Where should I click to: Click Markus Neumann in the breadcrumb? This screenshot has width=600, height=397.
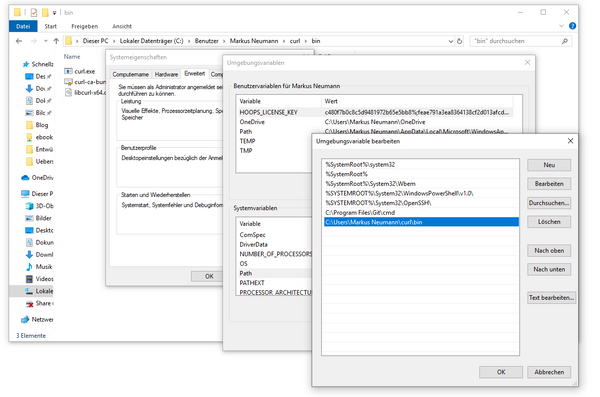(x=254, y=41)
